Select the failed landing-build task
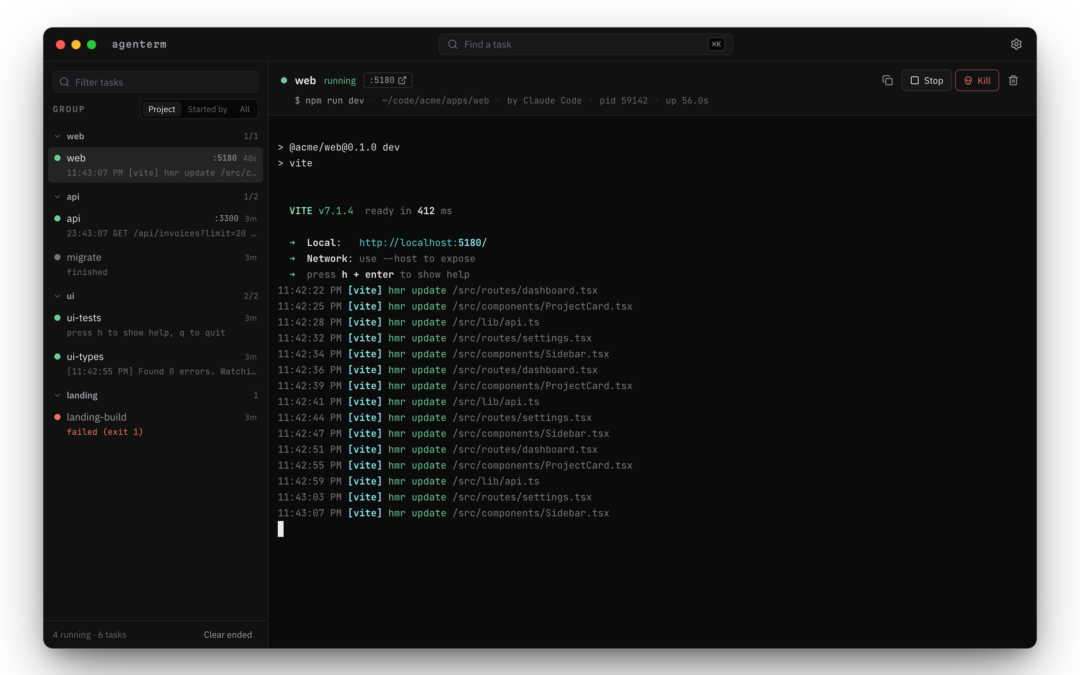 pos(156,424)
